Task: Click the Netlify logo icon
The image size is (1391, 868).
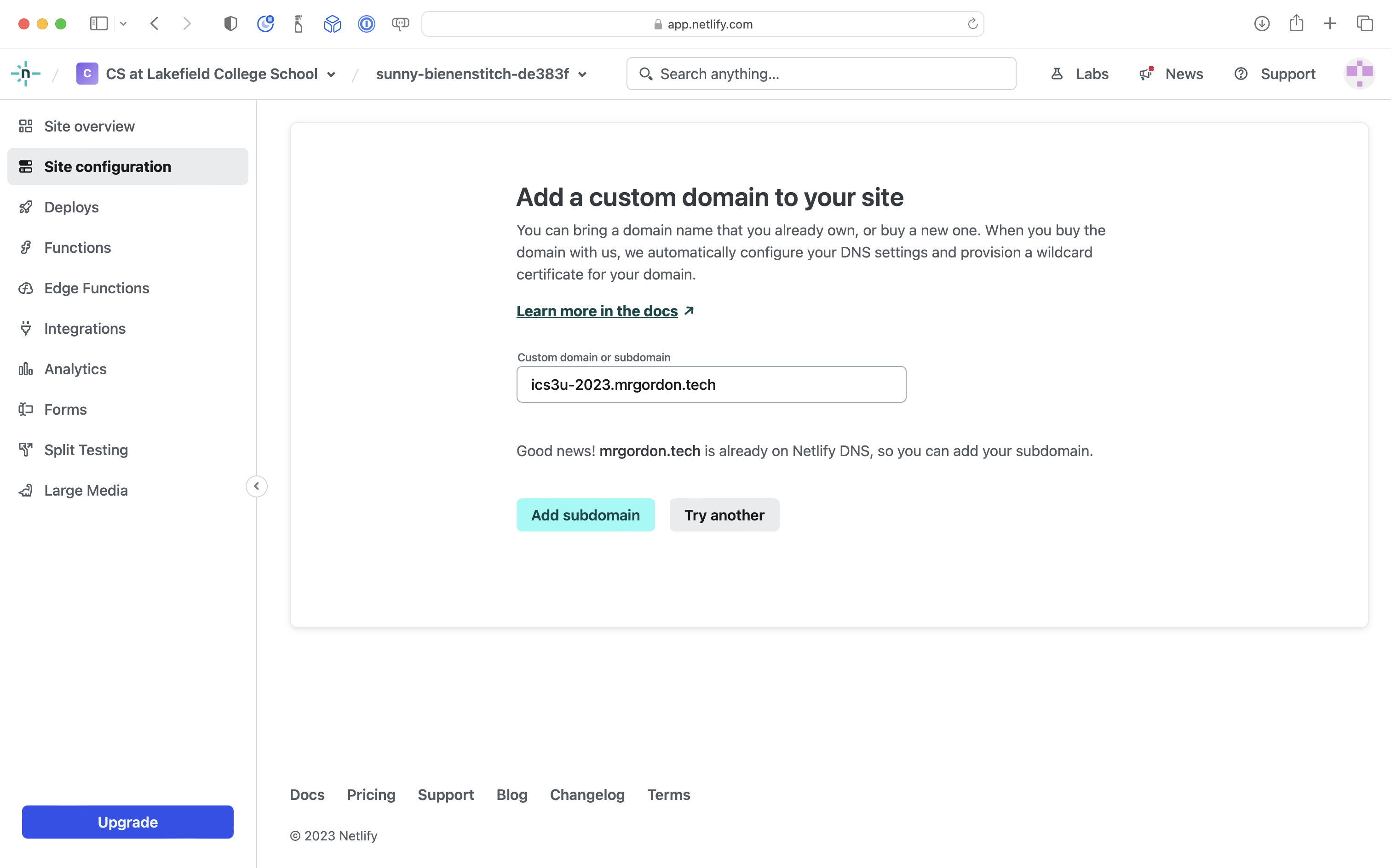Action: click(x=25, y=74)
